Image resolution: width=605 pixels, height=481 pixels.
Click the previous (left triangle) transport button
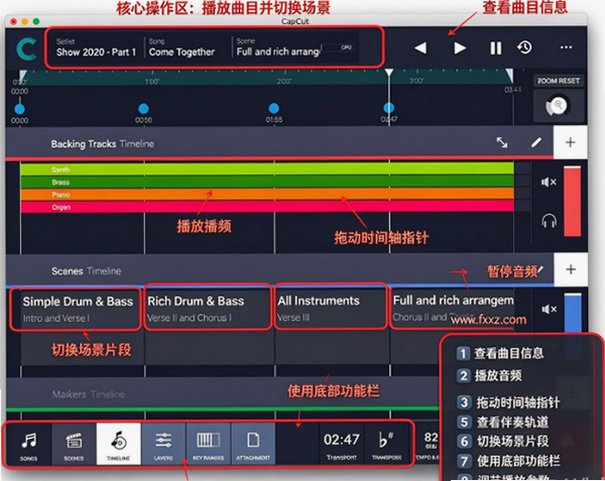(421, 48)
